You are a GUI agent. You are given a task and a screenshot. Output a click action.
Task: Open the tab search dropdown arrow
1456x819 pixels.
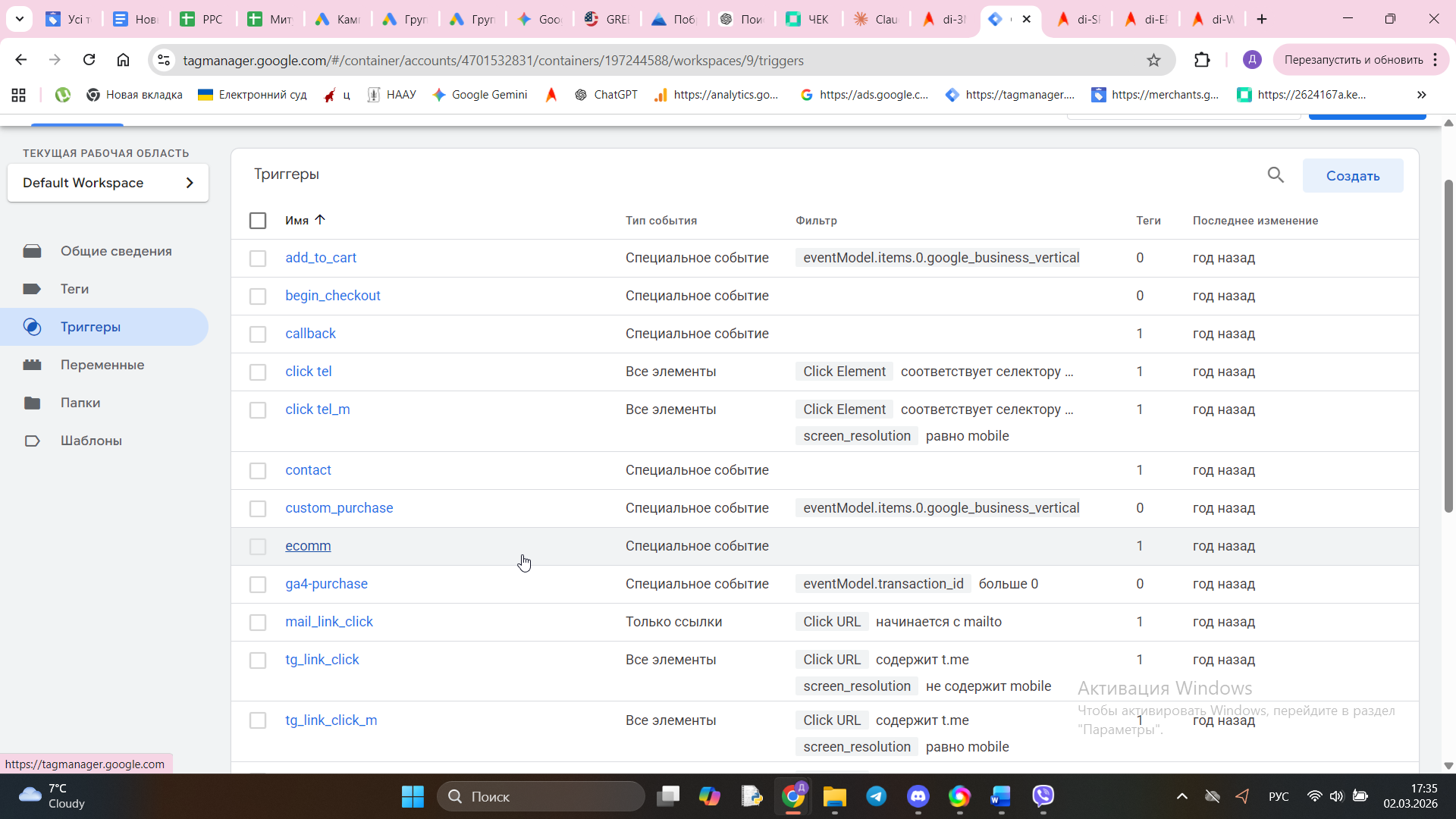point(20,19)
